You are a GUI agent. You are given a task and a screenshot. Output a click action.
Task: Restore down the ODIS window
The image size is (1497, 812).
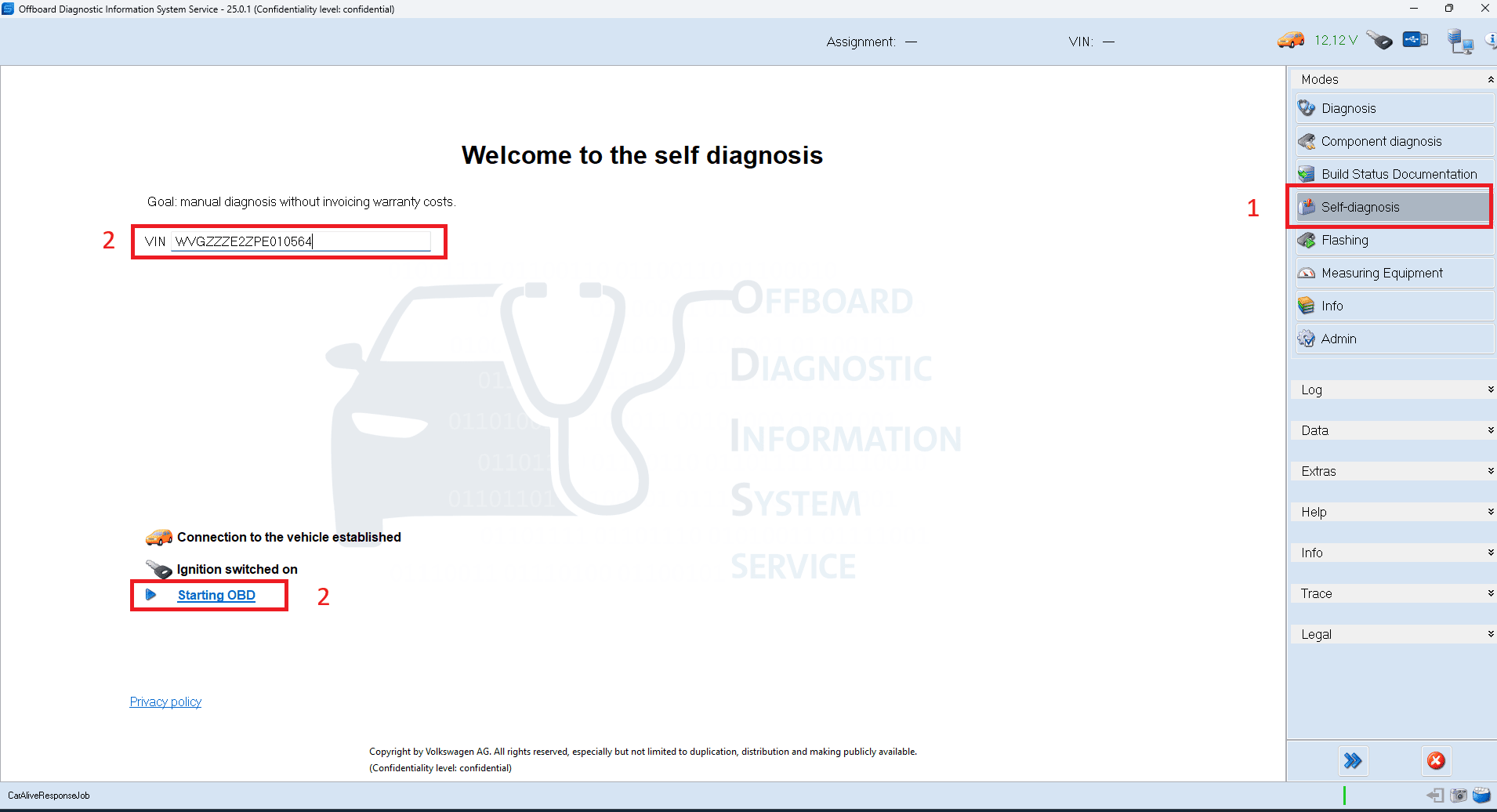(1449, 9)
